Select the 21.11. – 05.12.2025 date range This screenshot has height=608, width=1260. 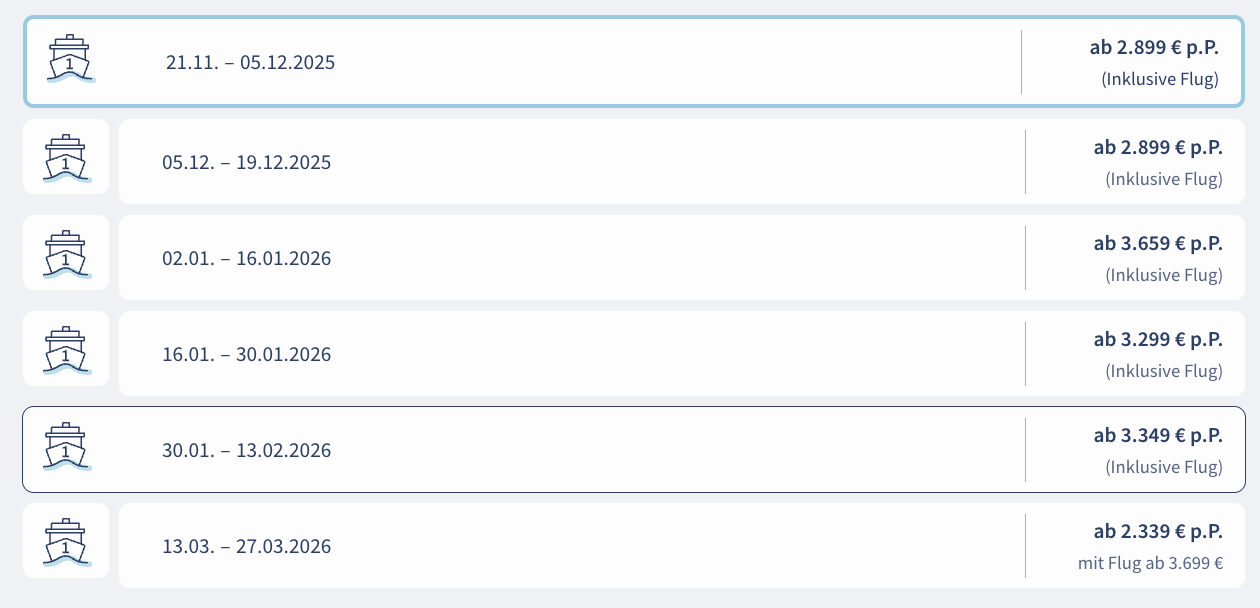pyautogui.click(x=250, y=62)
